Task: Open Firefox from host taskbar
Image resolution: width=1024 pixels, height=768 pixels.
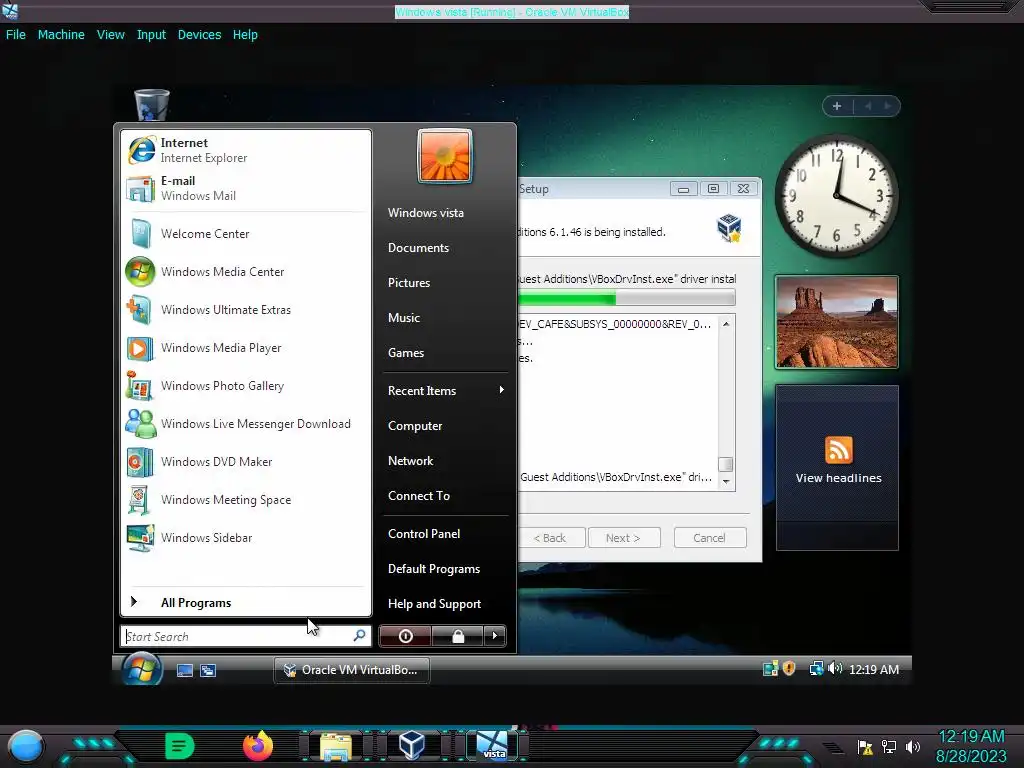Action: point(257,745)
